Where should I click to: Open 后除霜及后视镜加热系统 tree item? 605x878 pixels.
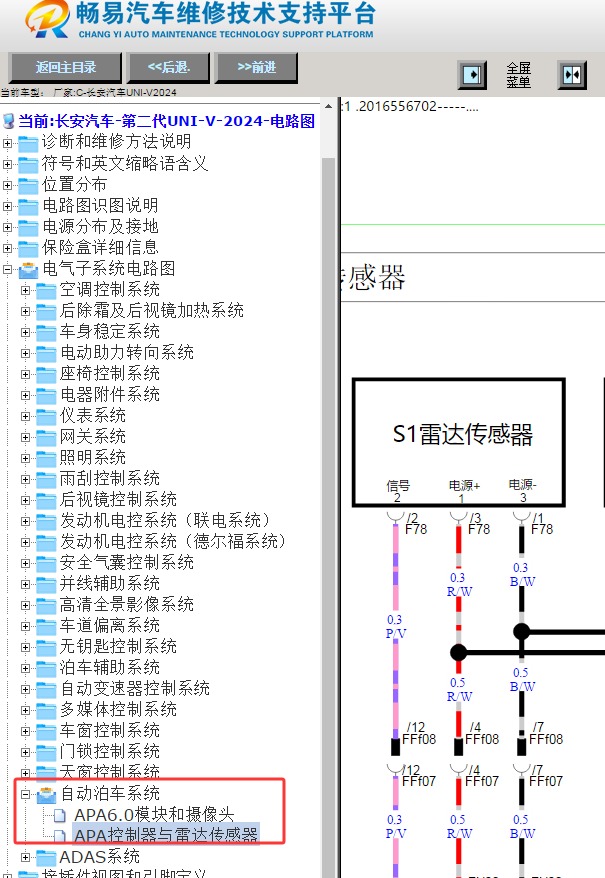click(151, 310)
